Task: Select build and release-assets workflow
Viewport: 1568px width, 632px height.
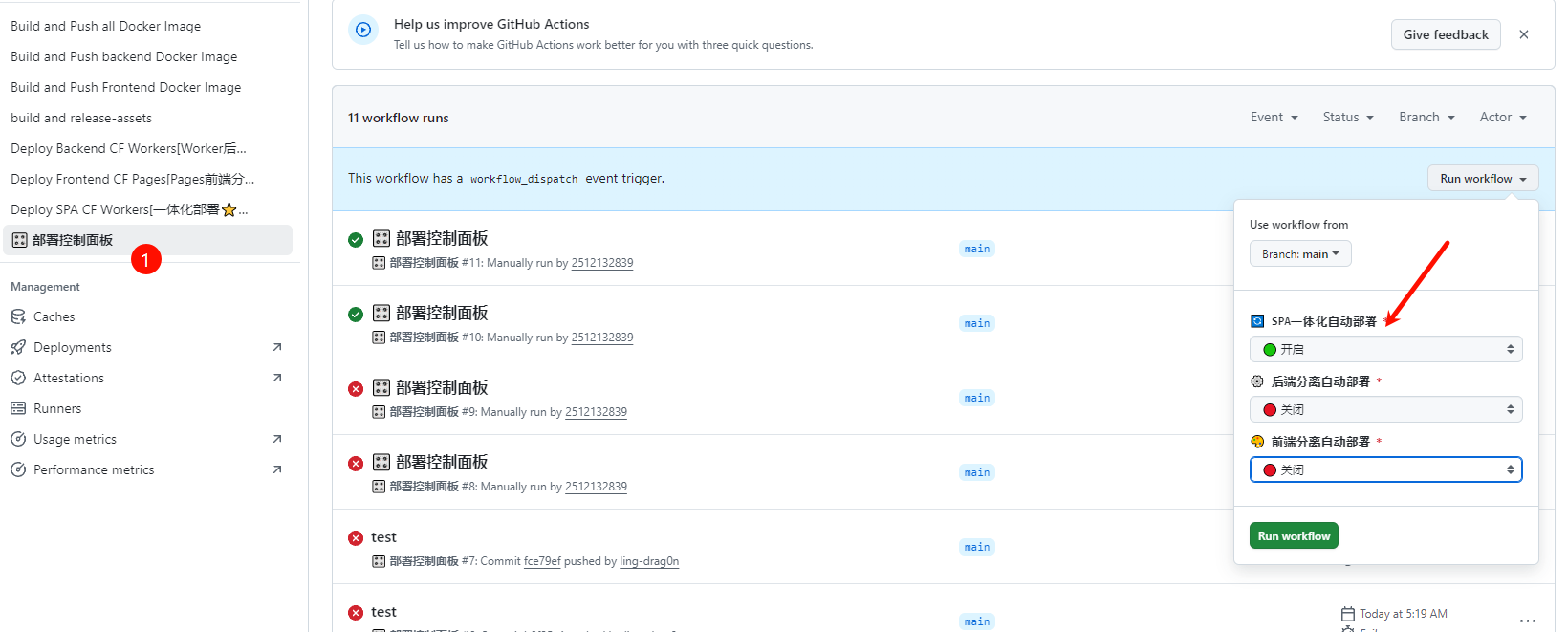Action: pyautogui.click(x=81, y=118)
